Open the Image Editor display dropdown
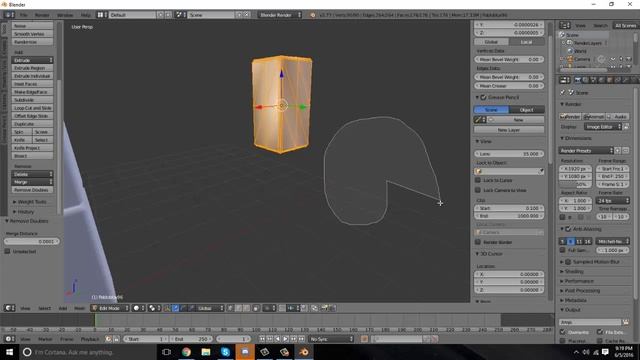Viewport: 640px width, 360px height. (x=602, y=127)
